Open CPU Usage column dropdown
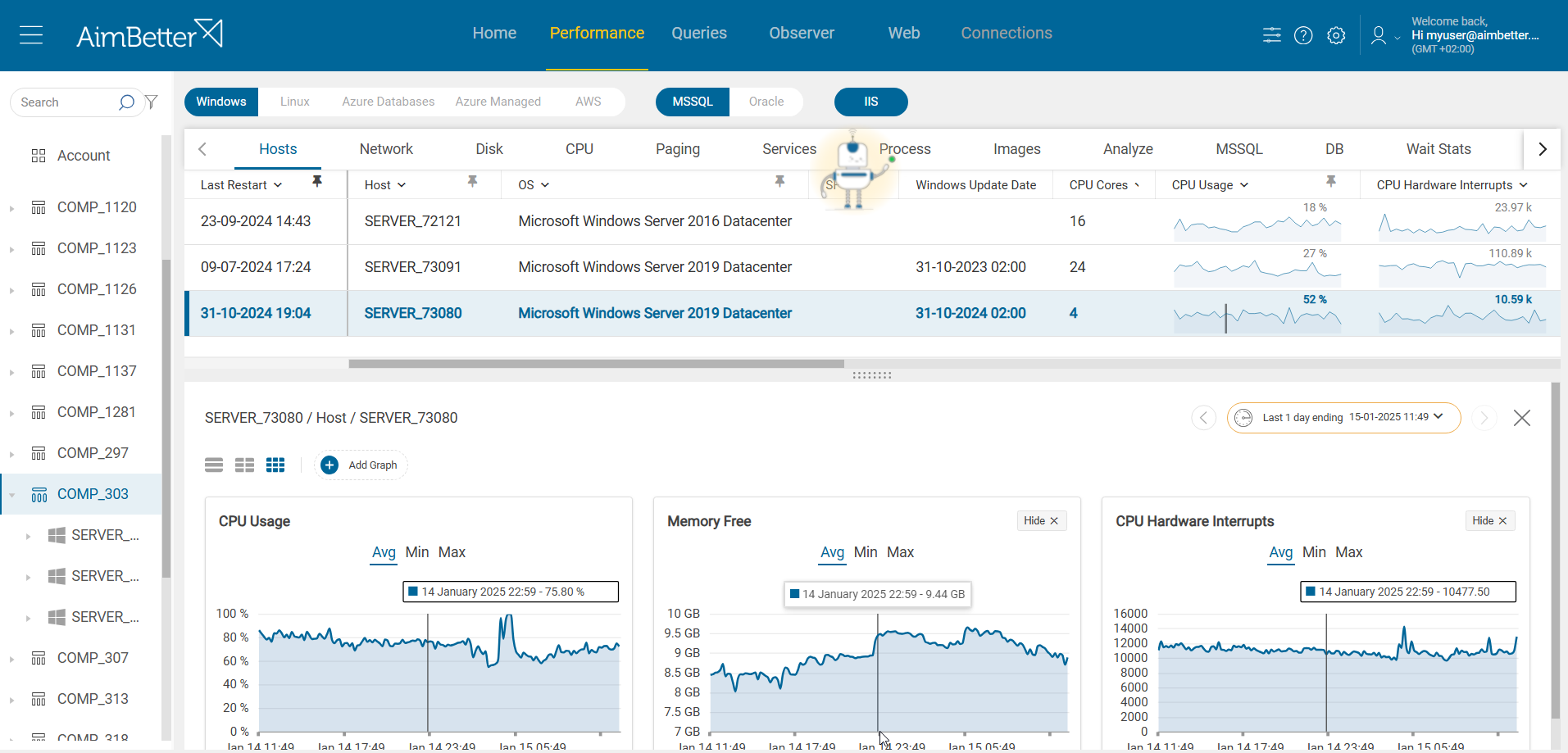This screenshot has width=1568, height=753. point(1244,185)
